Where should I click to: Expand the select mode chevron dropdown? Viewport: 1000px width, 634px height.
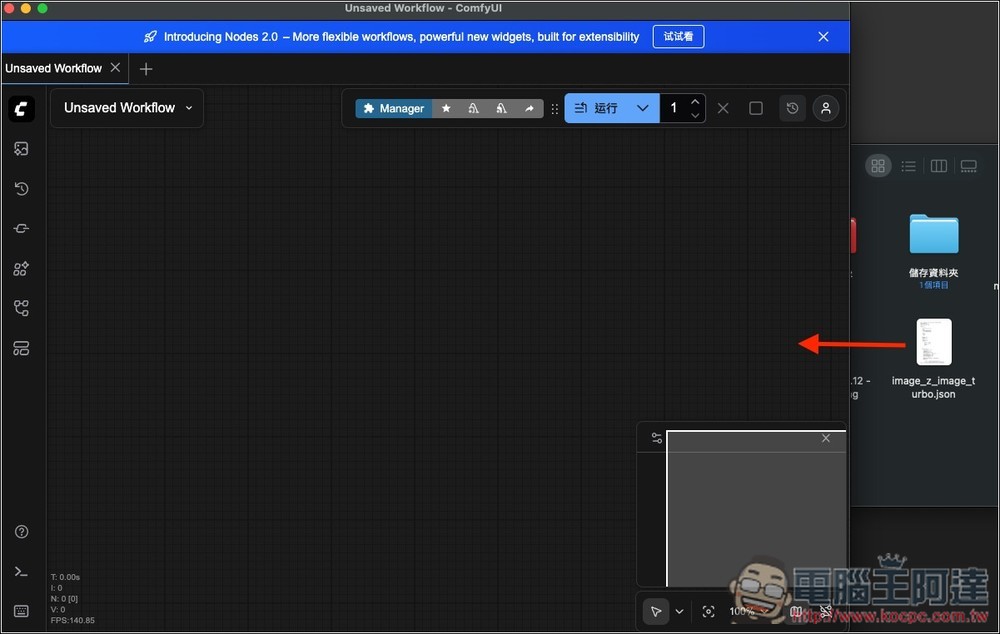point(680,611)
